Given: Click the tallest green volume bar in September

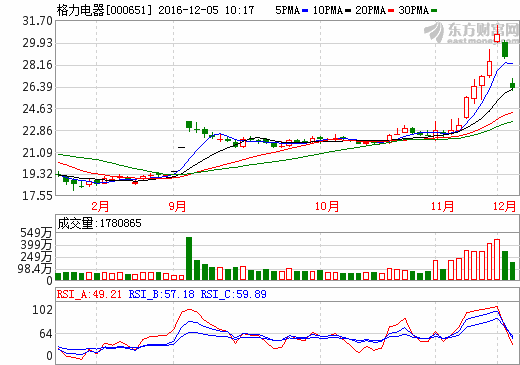Looking at the screenshot, I should (189, 258).
